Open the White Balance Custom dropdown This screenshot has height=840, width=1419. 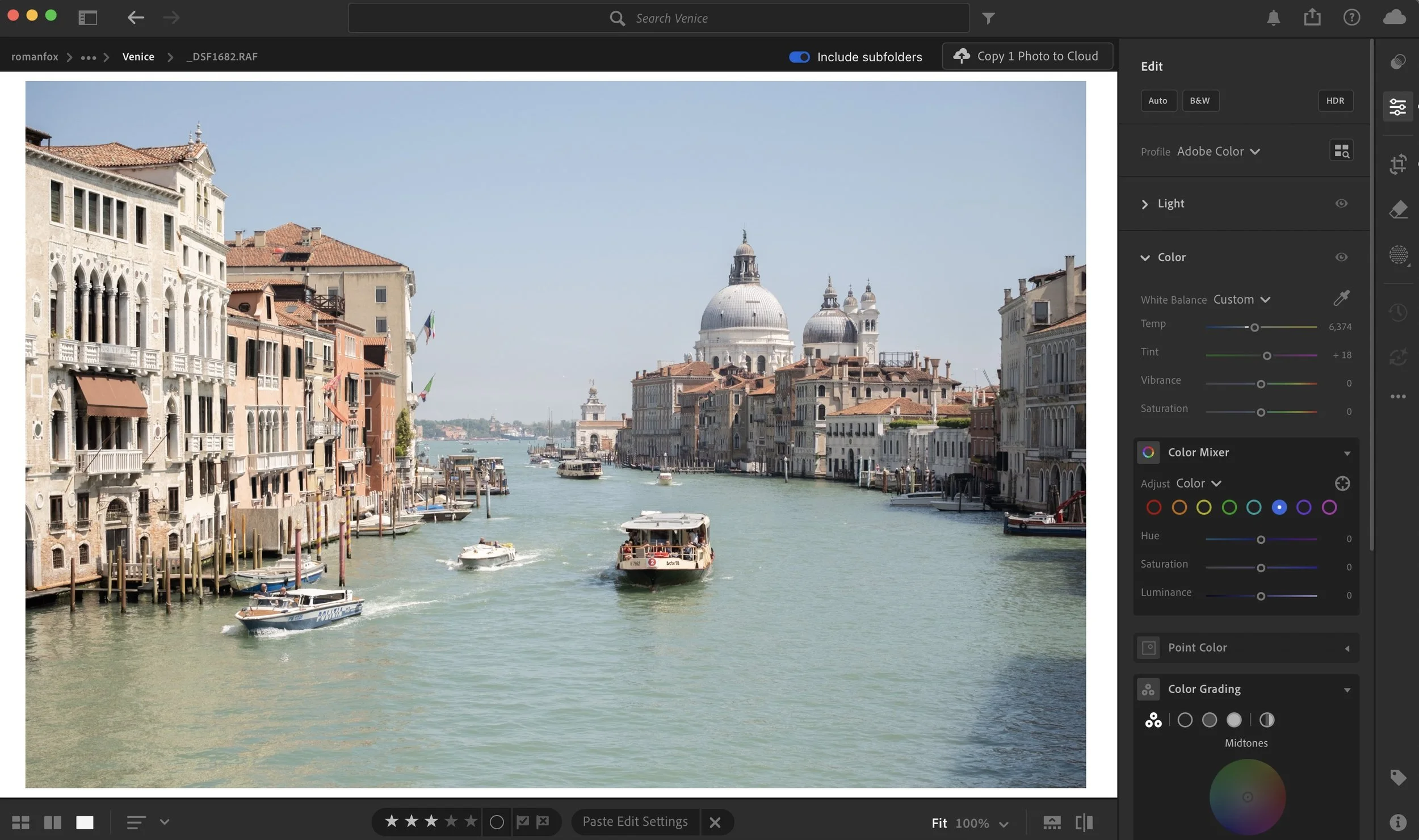[1241, 300]
